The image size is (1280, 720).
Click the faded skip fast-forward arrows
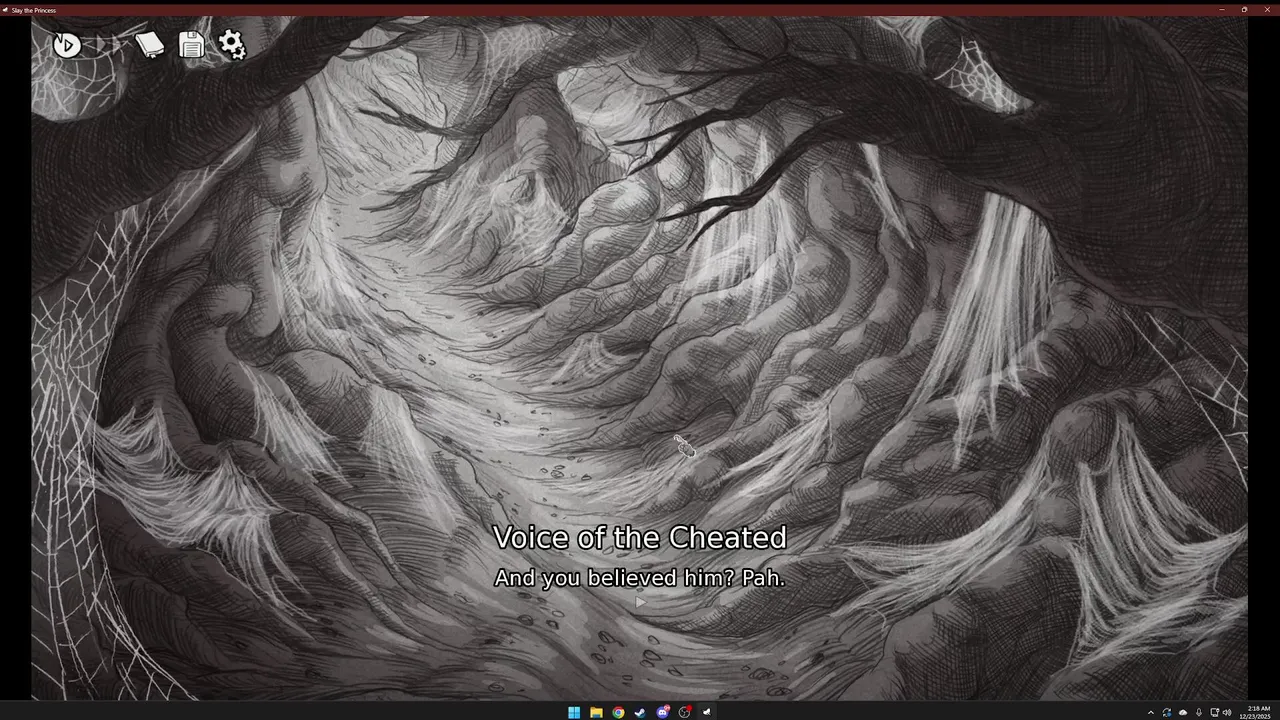coord(108,45)
